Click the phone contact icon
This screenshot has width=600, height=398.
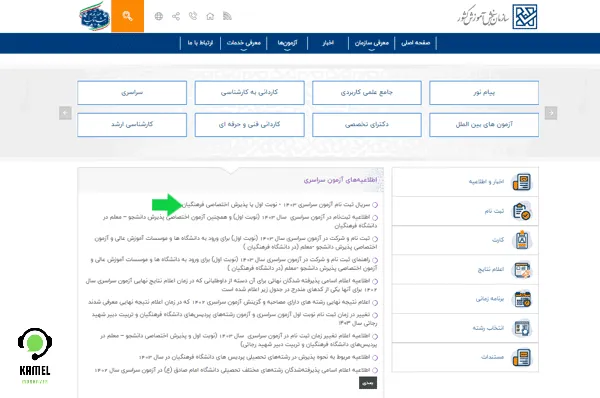click(x=193, y=16)
